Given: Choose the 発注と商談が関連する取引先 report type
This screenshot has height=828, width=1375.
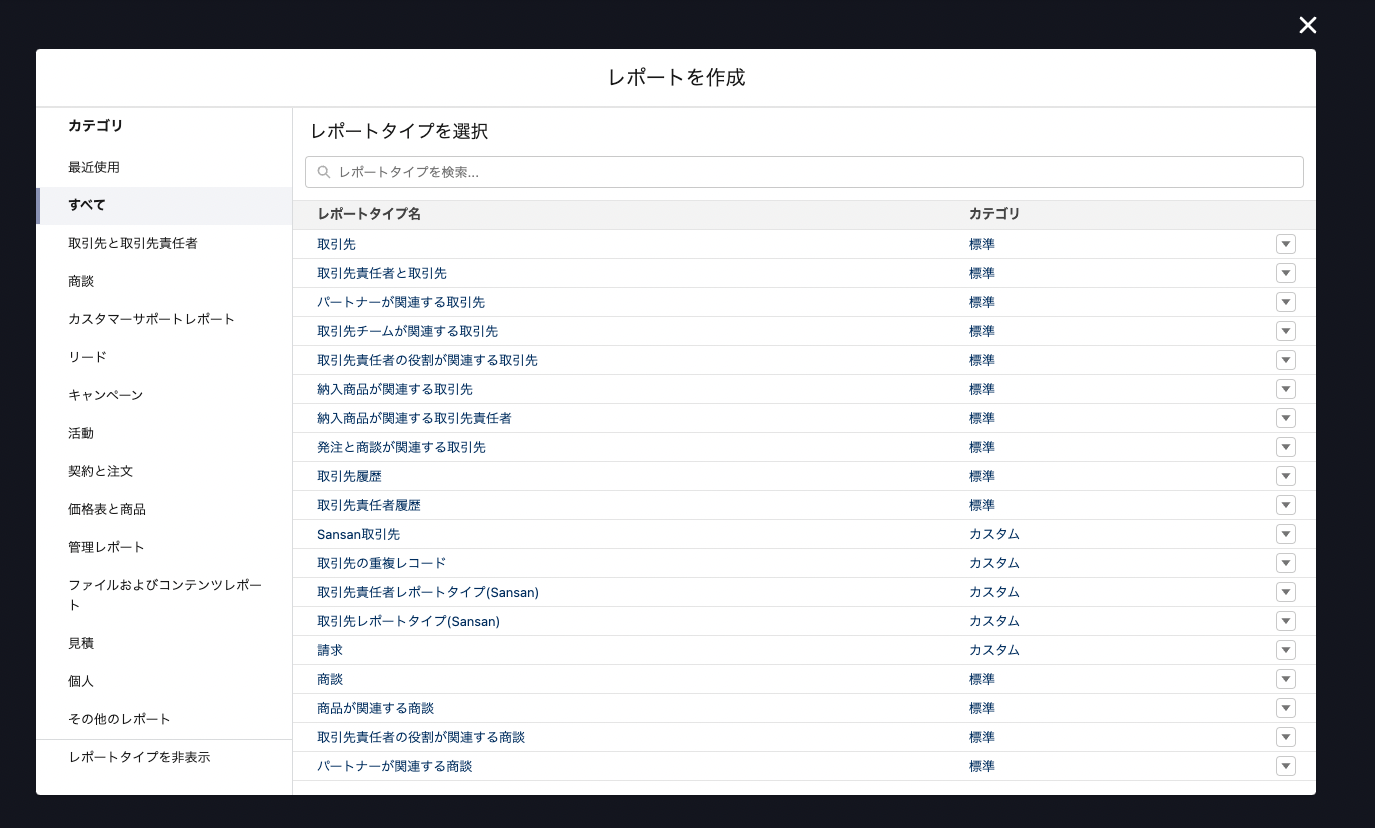Looking at the screenshot, I should point(401,447).
